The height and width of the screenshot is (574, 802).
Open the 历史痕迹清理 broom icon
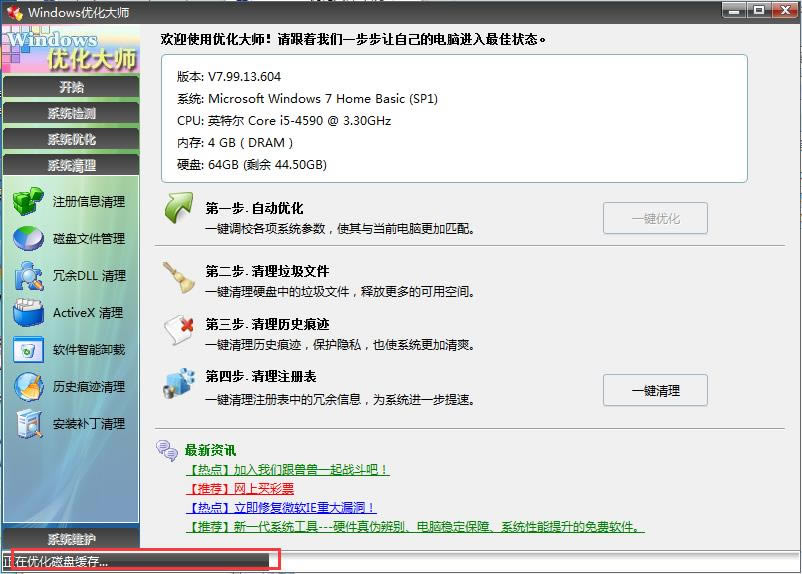(x=28, y=387)
